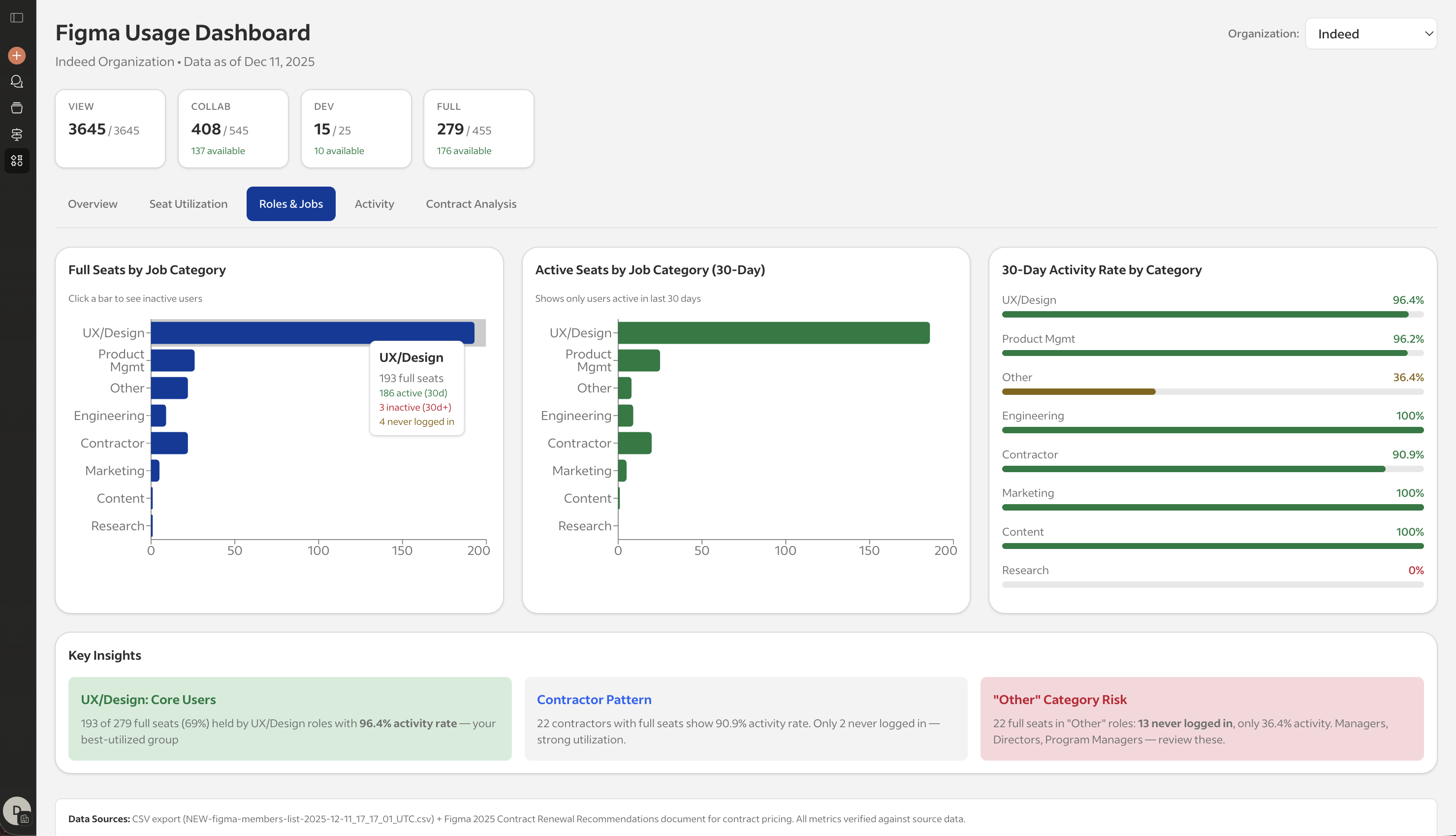Image resolution: width=1456 pixels, height=836 pixels.
Task: Select the FULL seats card showing 279
Action: 478,128
